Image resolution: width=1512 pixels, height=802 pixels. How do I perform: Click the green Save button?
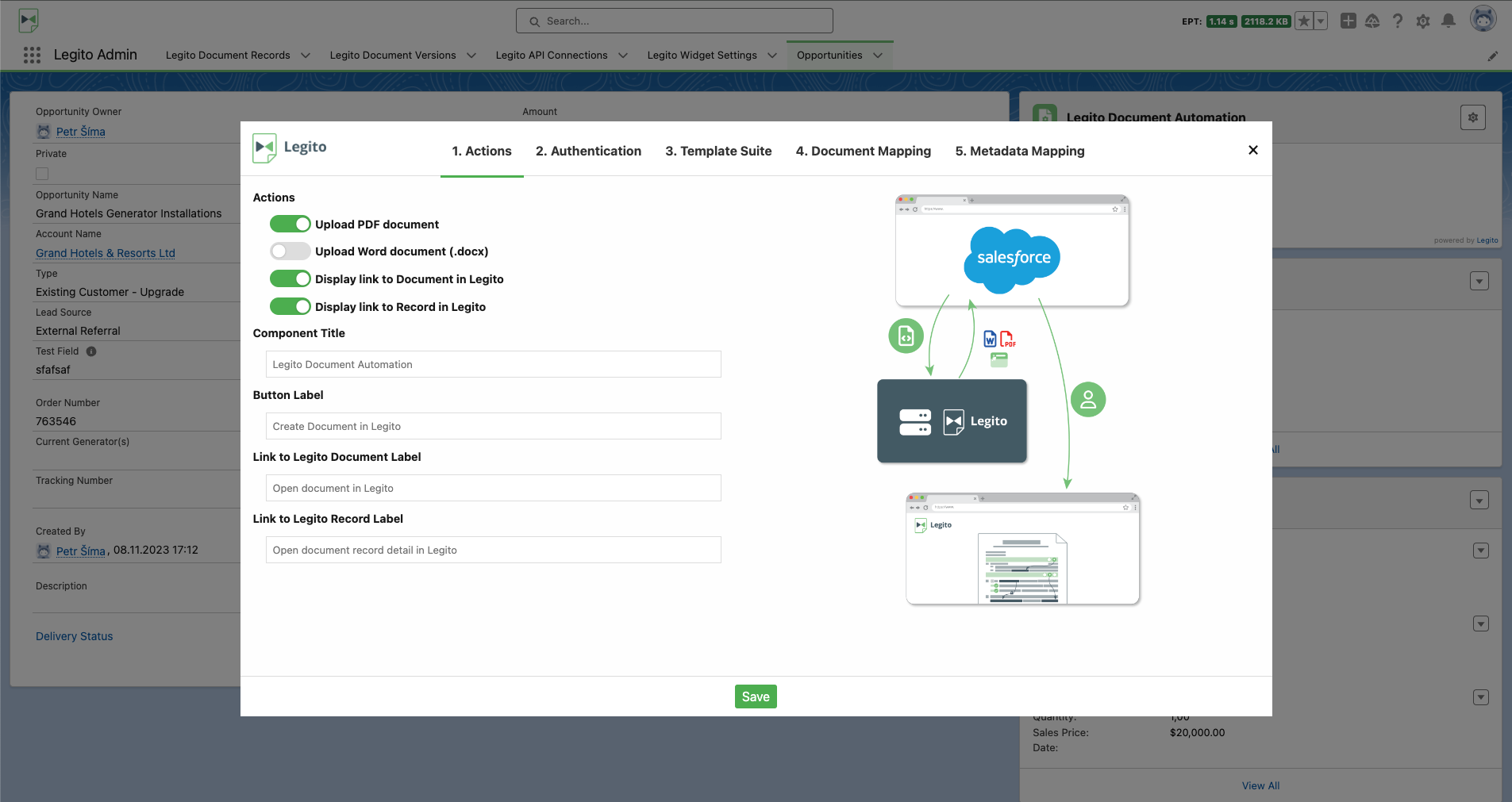756,696
